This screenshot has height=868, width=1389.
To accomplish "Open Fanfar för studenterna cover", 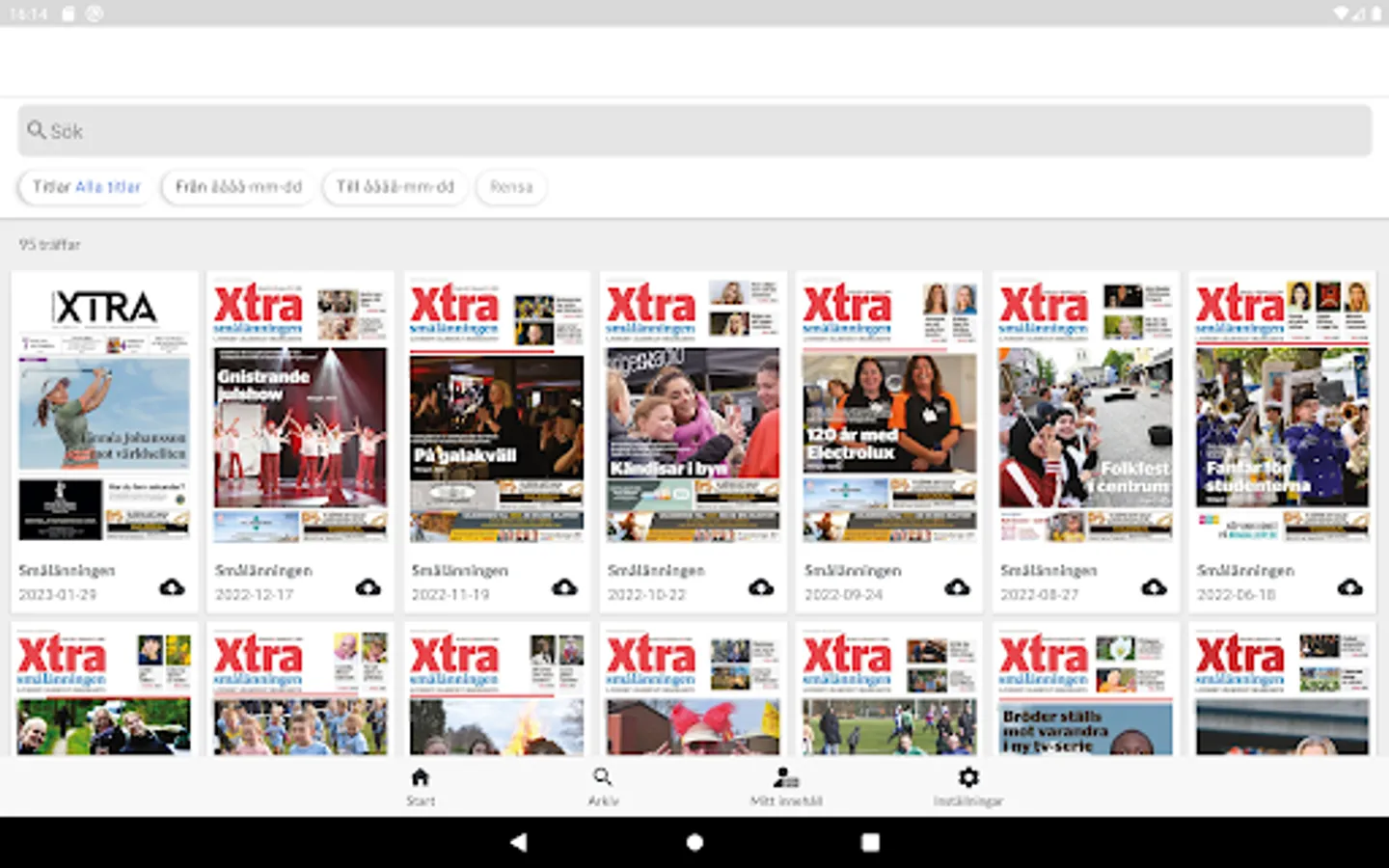I will point(1282,412).
